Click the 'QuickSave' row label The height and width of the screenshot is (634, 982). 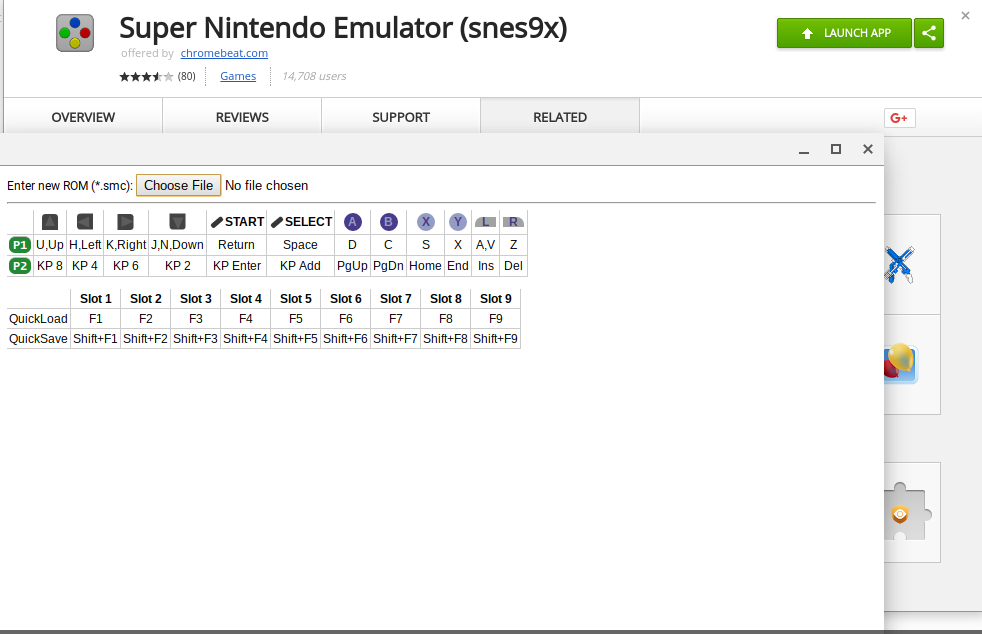[38, 339]
